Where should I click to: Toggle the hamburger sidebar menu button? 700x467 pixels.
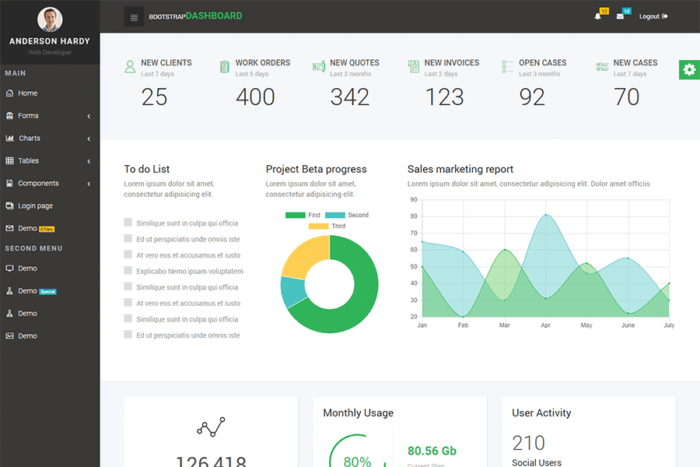(x=133, y=17)
